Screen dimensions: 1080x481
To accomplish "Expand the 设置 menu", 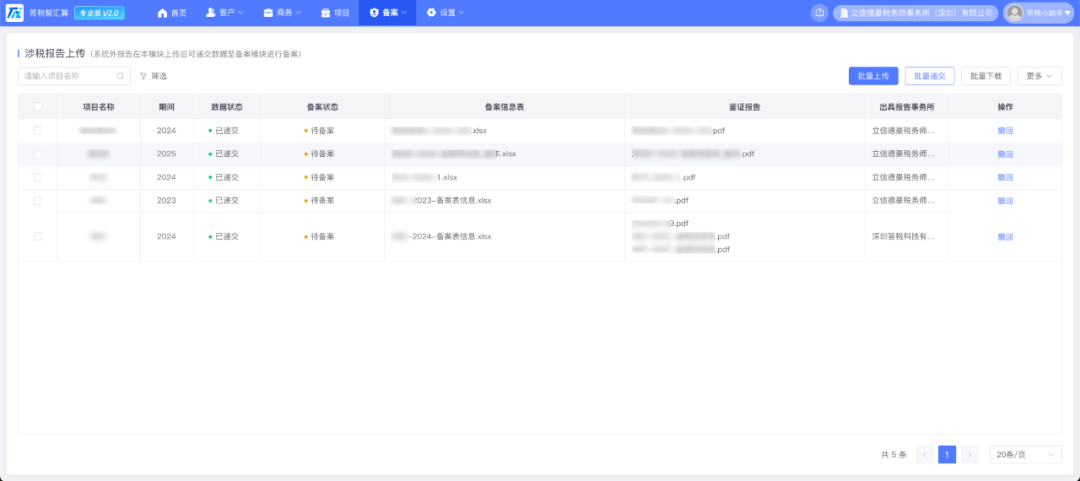I will click(x=444, y=12).
